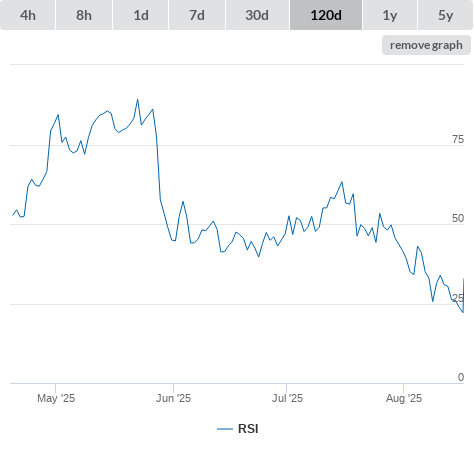Click the highest RSI peak in late May
This screenshot has height=455, width=474.
[137, 100]
